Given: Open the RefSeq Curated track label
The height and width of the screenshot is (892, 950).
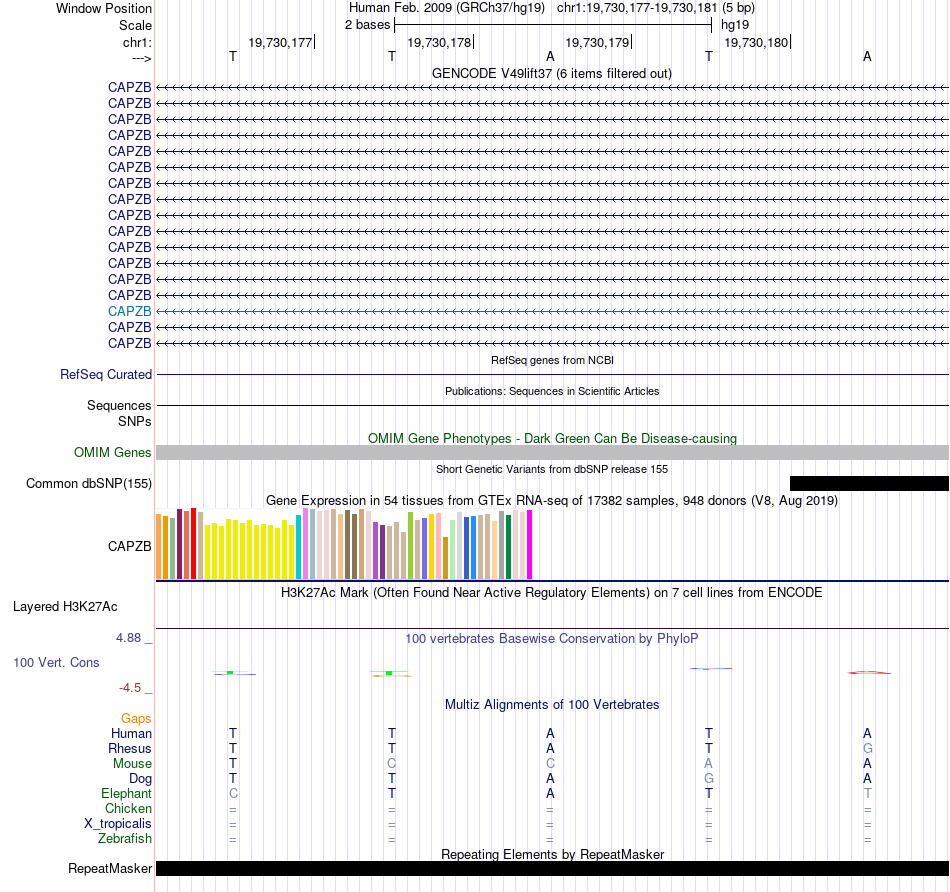Looking at the screenshot, I should [x=106, y=374].
